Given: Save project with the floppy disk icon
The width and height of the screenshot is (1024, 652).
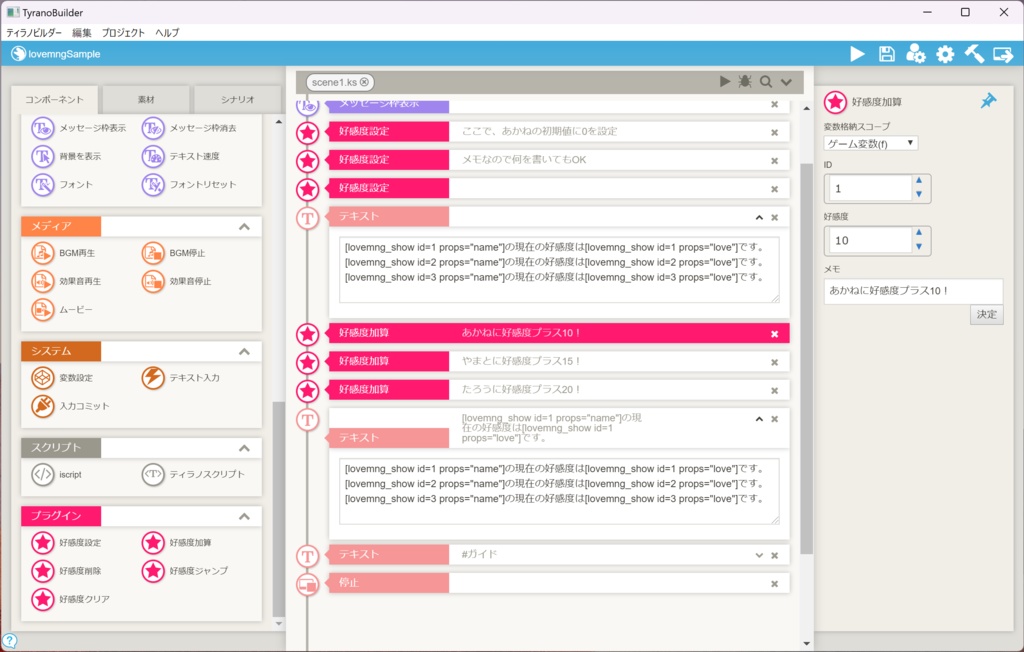Looking at the screenshot, I should click(886, 54).
